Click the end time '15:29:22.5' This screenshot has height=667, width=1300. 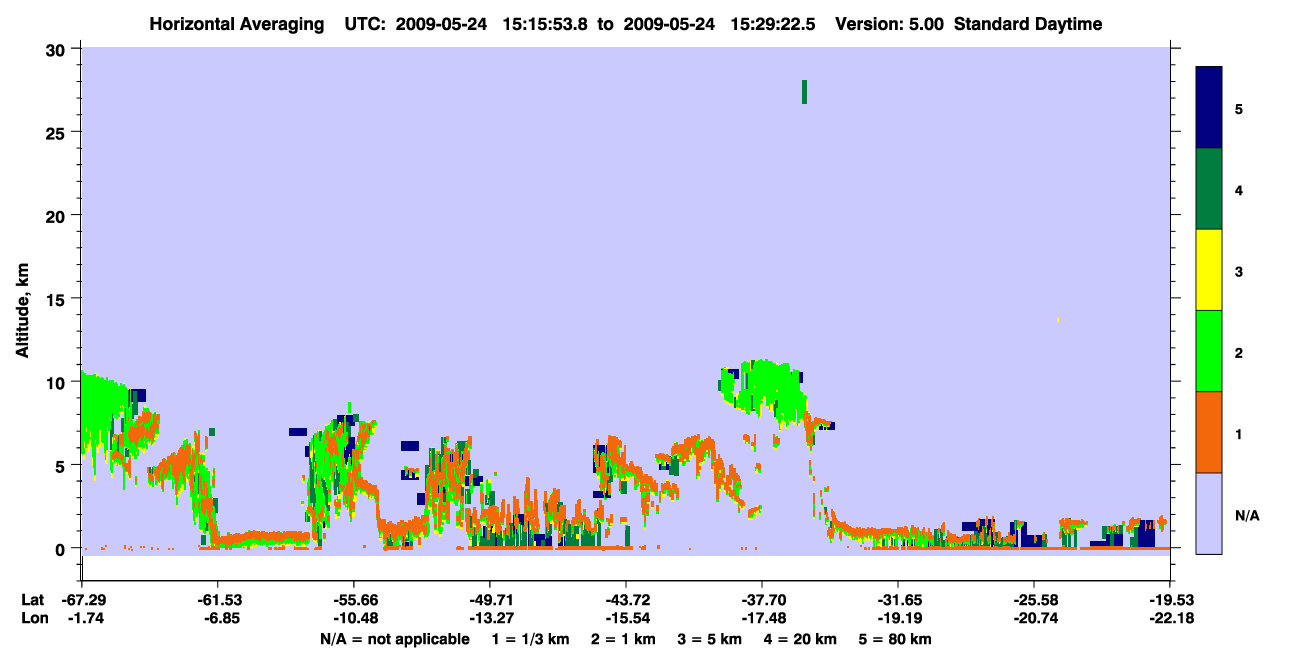tap(771, 24)
